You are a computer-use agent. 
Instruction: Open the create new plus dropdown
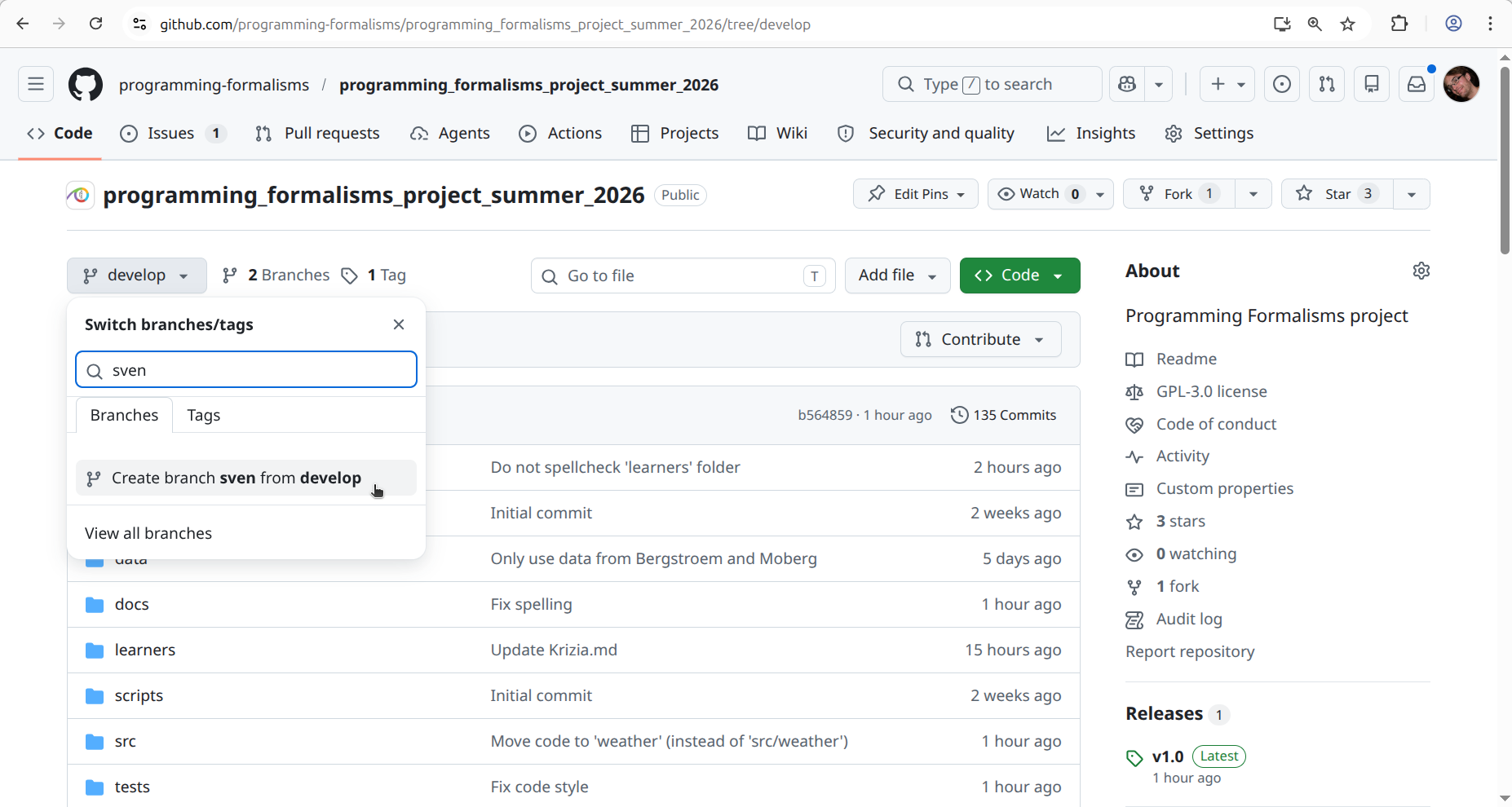coord(1227,84)
